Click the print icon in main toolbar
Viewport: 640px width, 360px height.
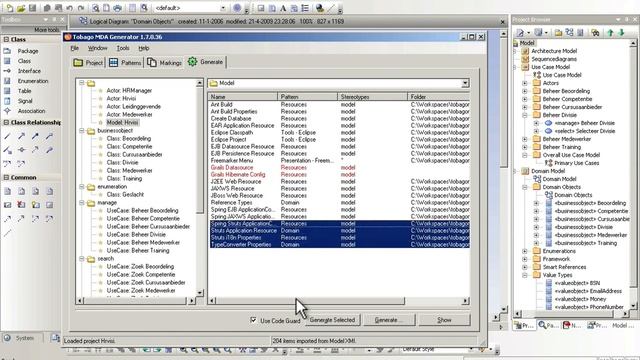[117, 8]
